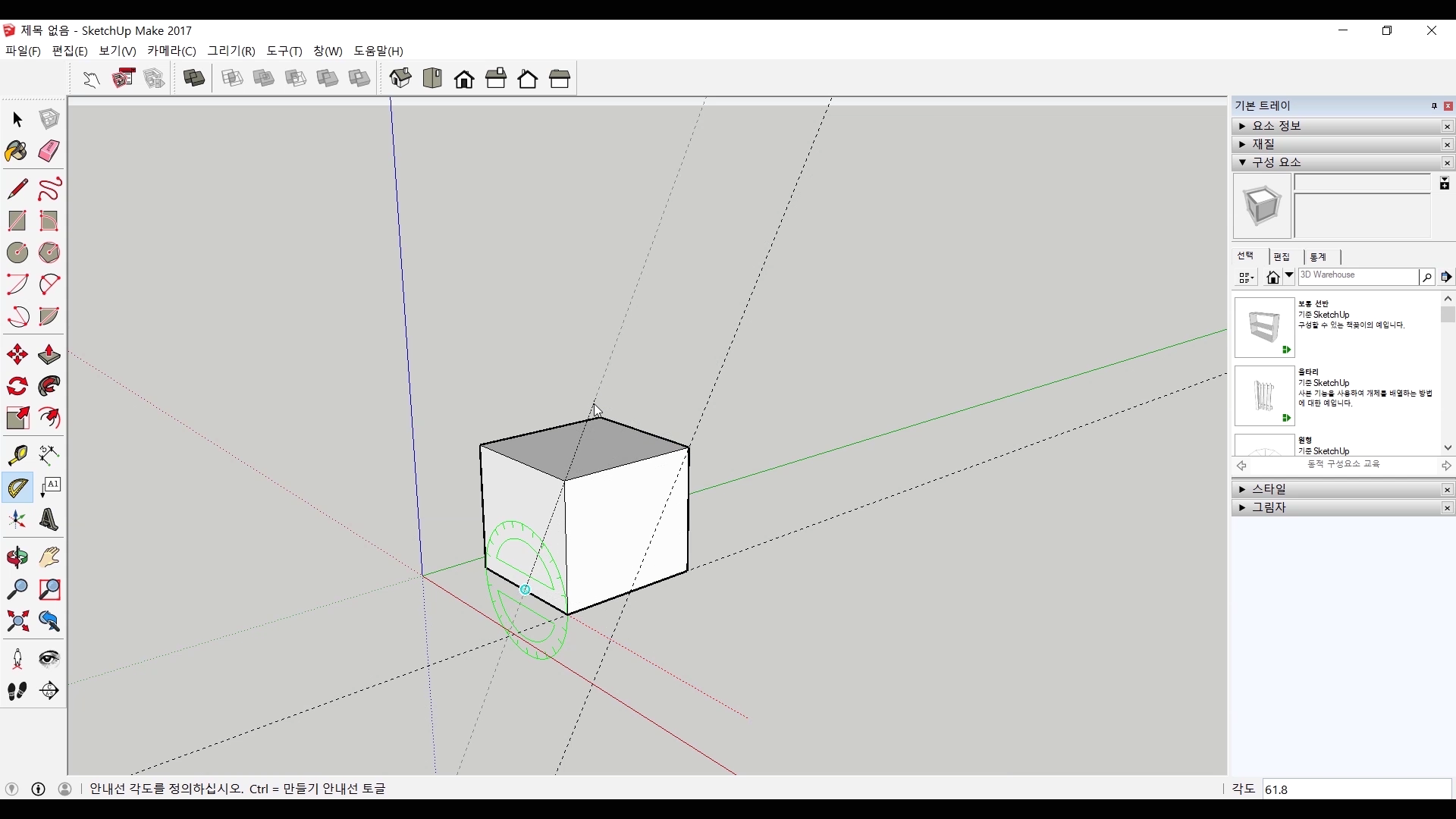The width and height of the screenshot is (1456, 819).
Task: Activate the Orbit tool
Action: pyautogui.click(x=17, y=557)
